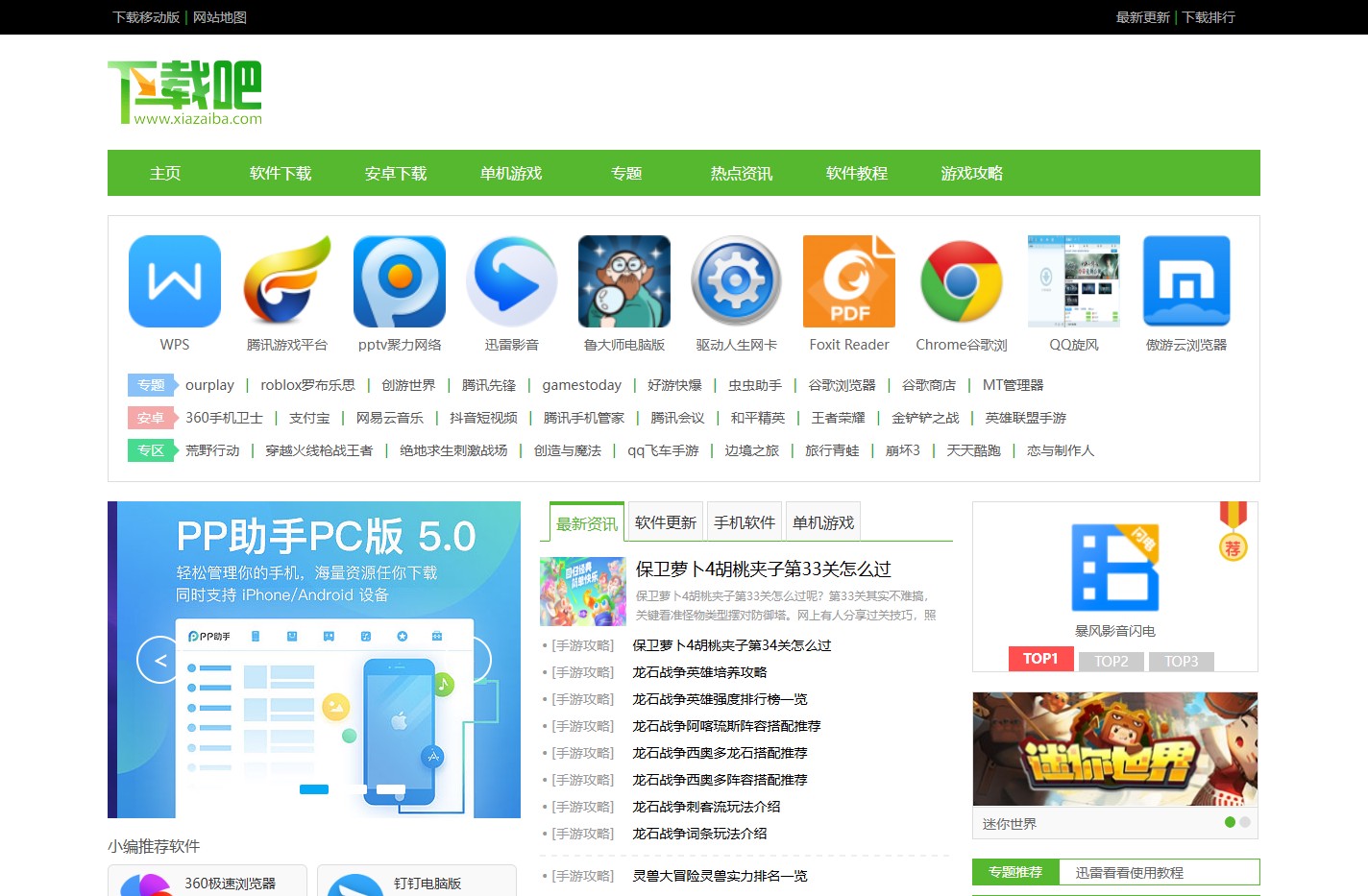The image size is (1368, 896).
Task: Open 迅雷看看使用教程 link
Action: 1129,873
